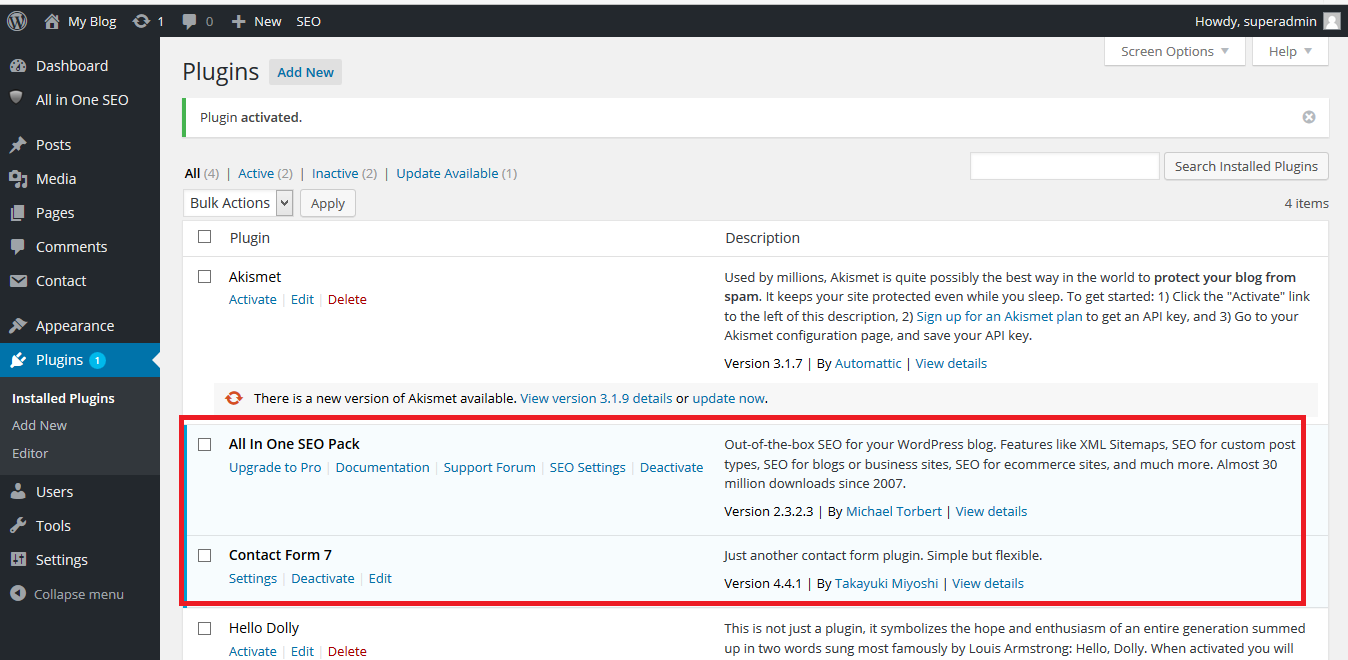Open Support Forum link
Viewport: 1348px width, 660px height.
click(x=489, y=467)
